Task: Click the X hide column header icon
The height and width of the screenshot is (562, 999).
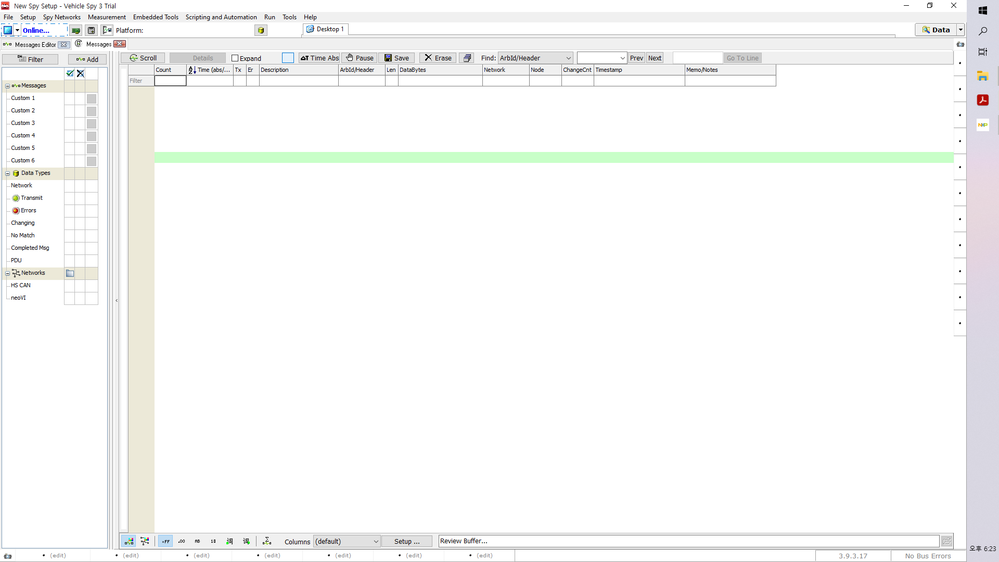Action: click(x=80, y=73)
